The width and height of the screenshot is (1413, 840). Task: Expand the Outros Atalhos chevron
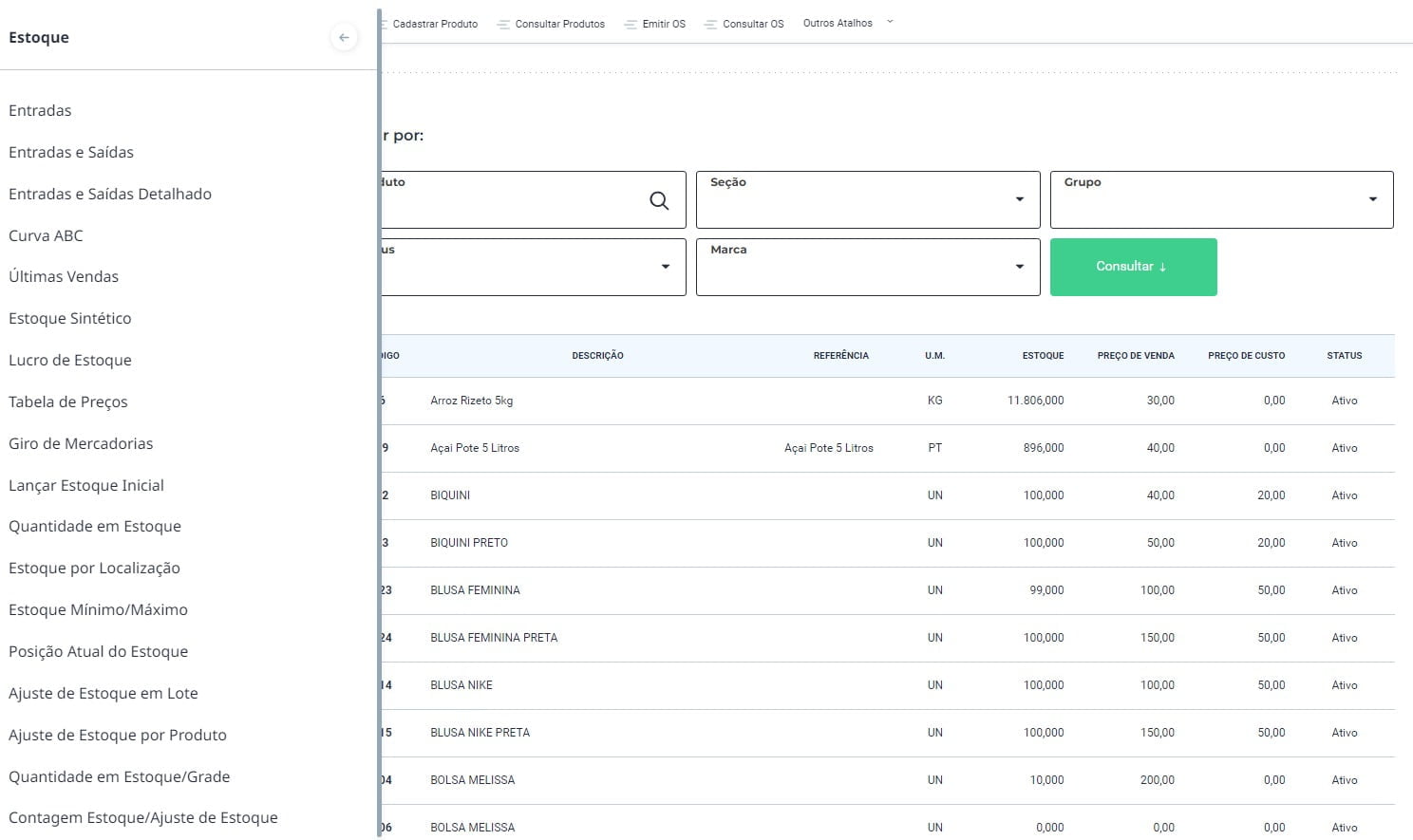[x=890, y=22]
